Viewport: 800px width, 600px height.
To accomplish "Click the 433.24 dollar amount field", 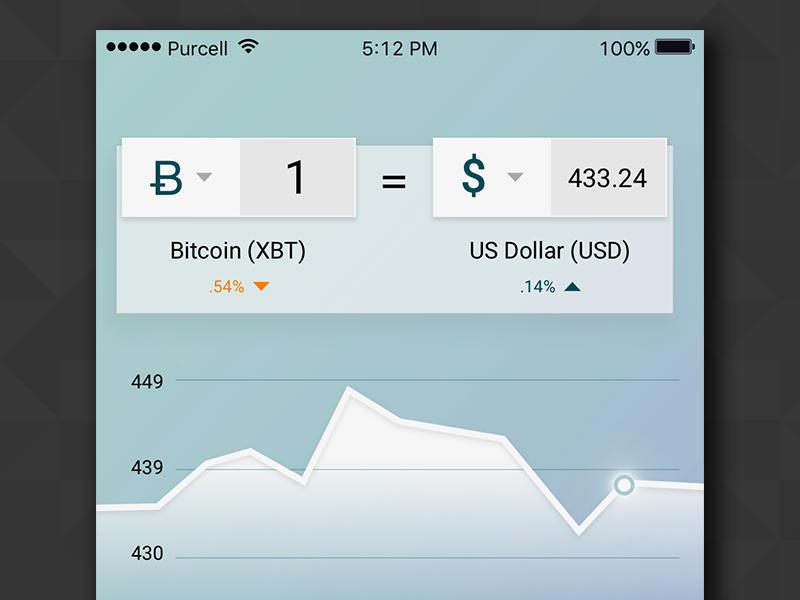I will pyautogui.click(x=607, y=178).
